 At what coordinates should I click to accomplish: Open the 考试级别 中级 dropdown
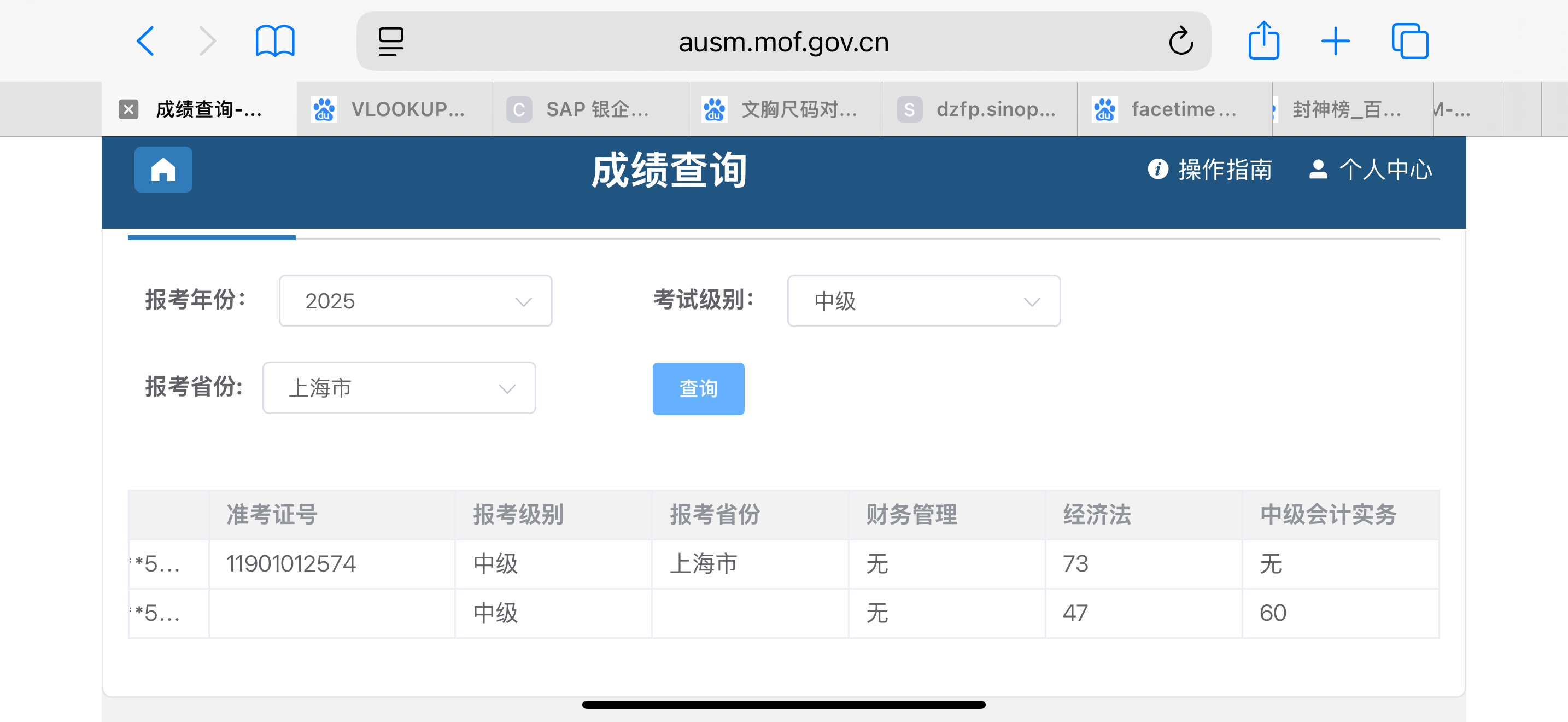click(x=923, y=301)
